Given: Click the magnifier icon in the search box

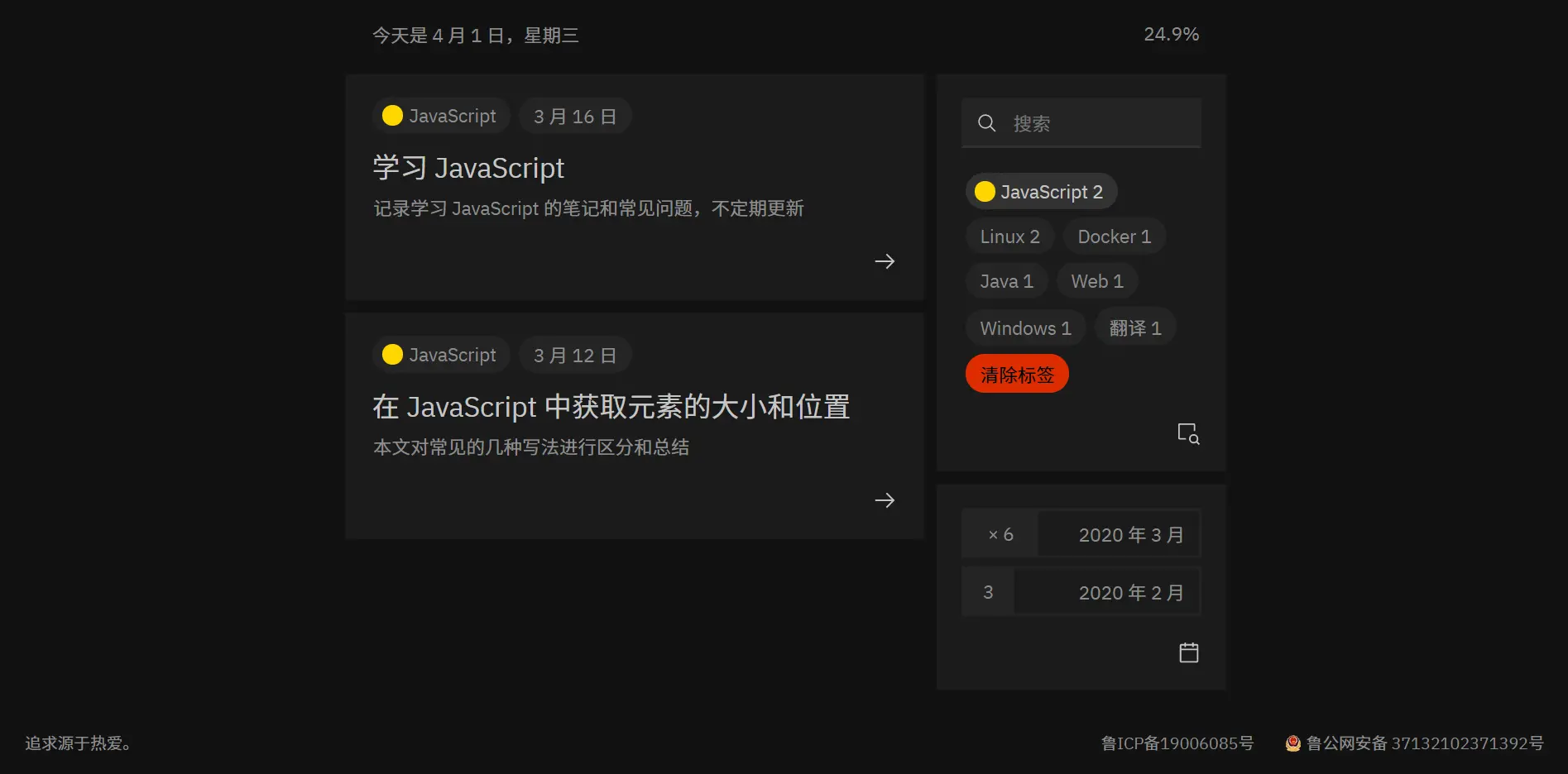Looking at the screenshot, I should (x=986, y=122).
